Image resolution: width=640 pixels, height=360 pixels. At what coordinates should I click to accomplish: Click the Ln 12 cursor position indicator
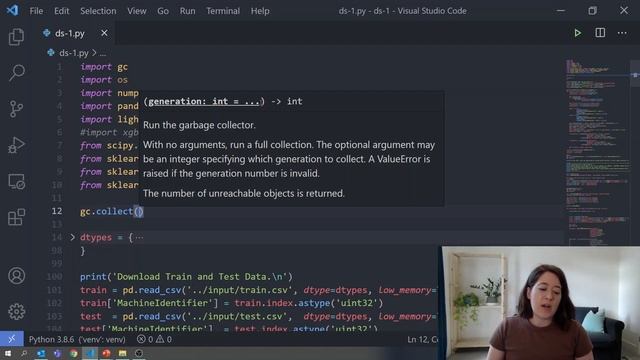pyautogui.click(x=422, y=339)
